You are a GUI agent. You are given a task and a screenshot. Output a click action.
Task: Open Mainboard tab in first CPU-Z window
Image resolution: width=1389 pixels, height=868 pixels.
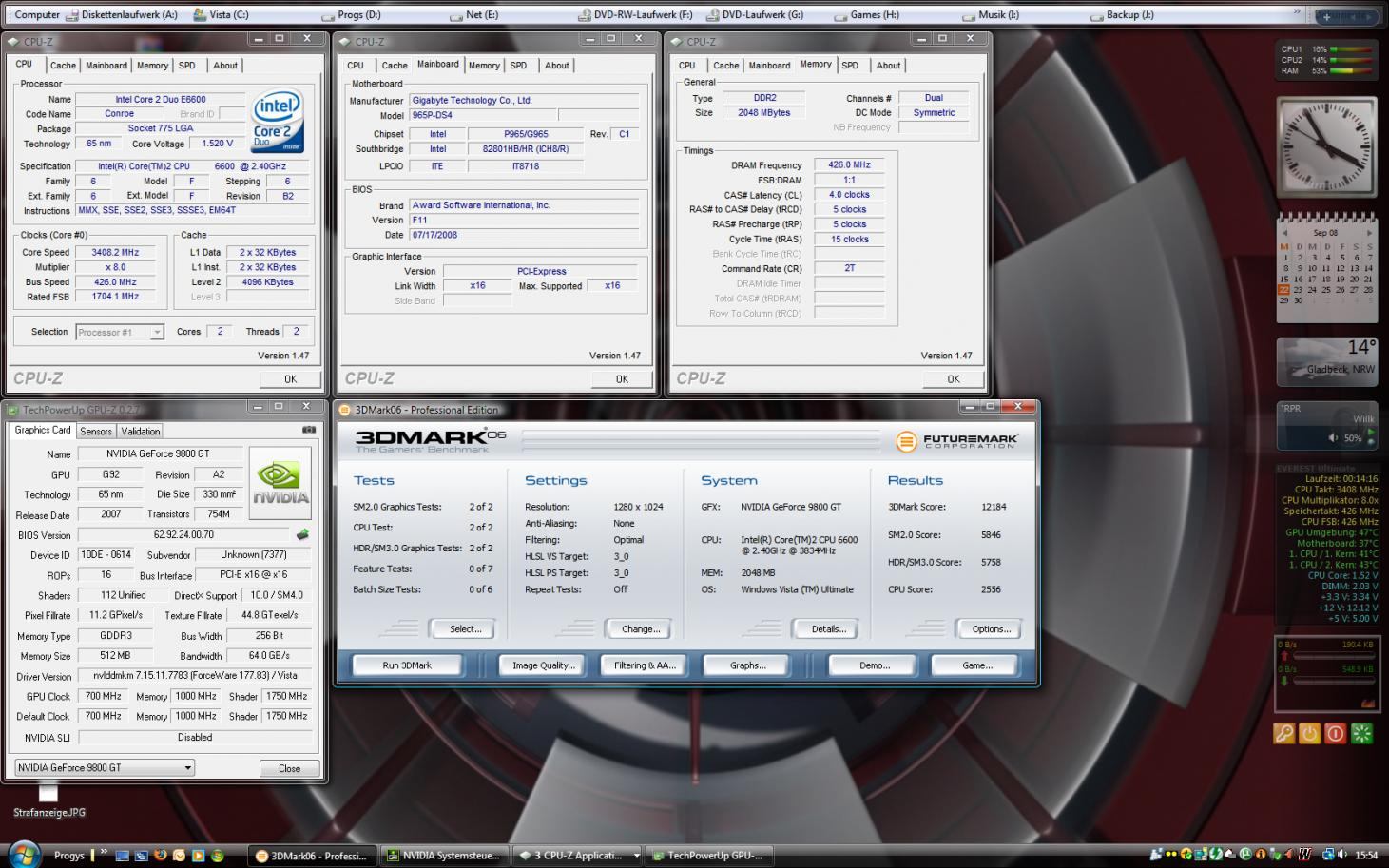[106, 66]
